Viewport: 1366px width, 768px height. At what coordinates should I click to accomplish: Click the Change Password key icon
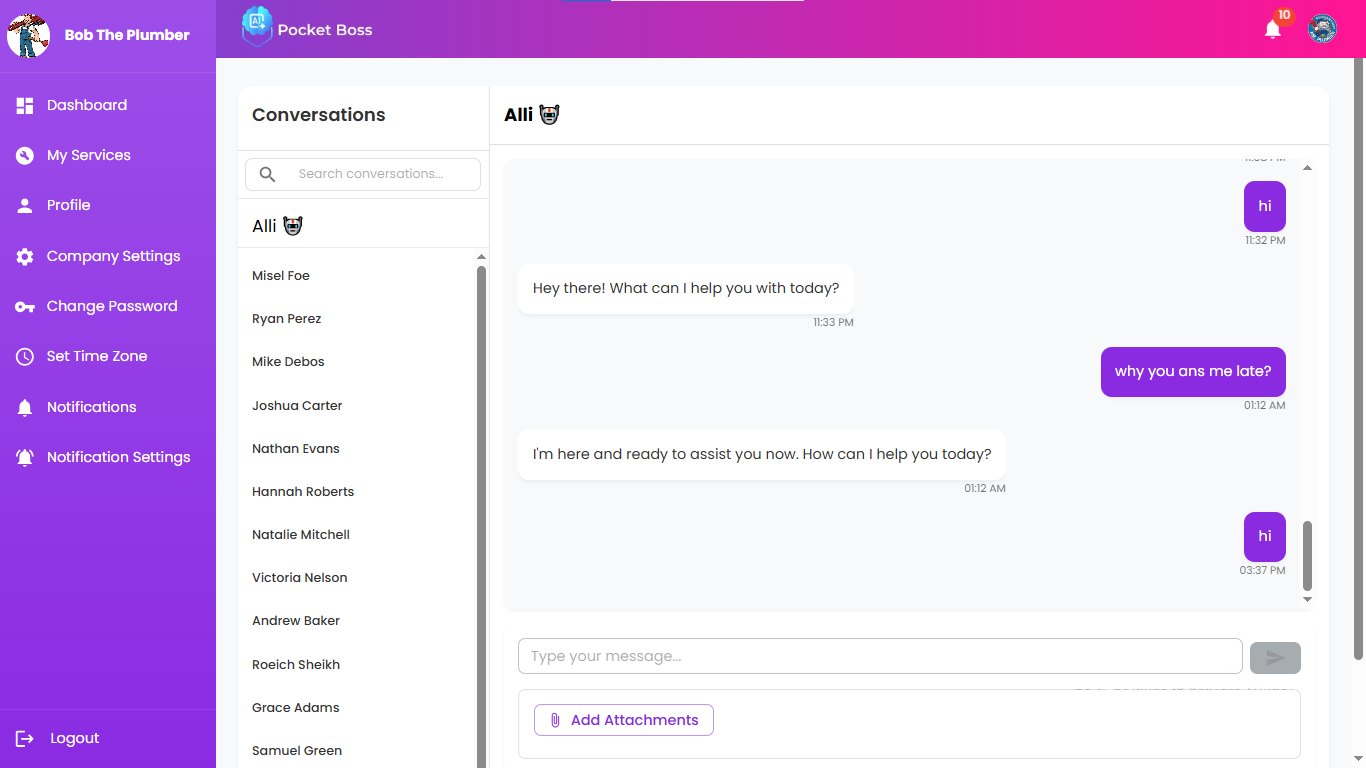coord(25,307)
